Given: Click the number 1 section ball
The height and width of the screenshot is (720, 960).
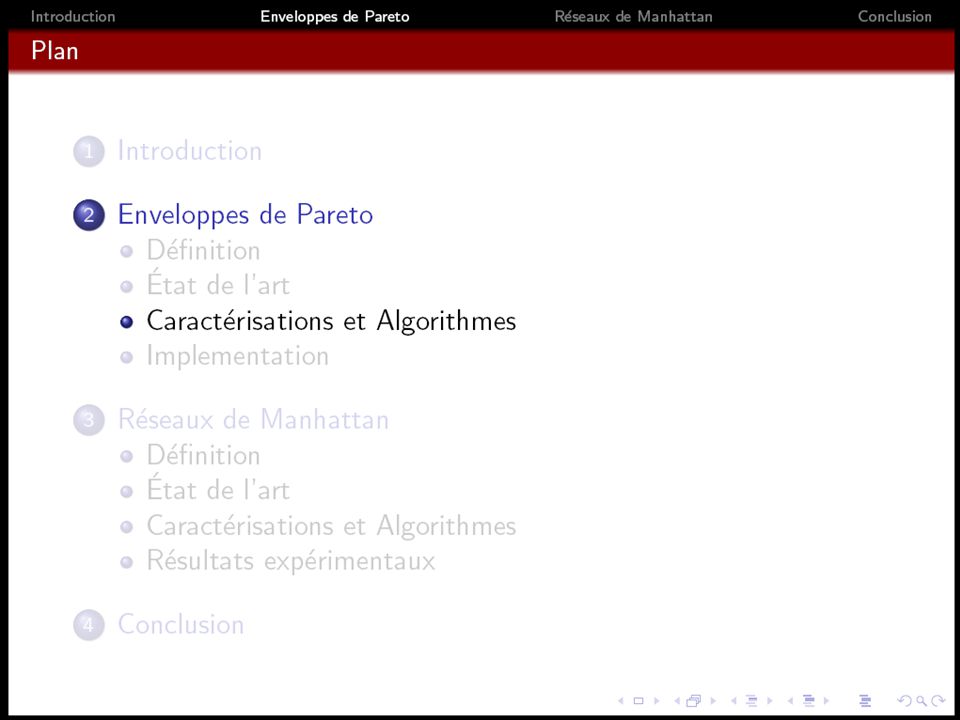Looking at the screenshot, I should 89,151.
